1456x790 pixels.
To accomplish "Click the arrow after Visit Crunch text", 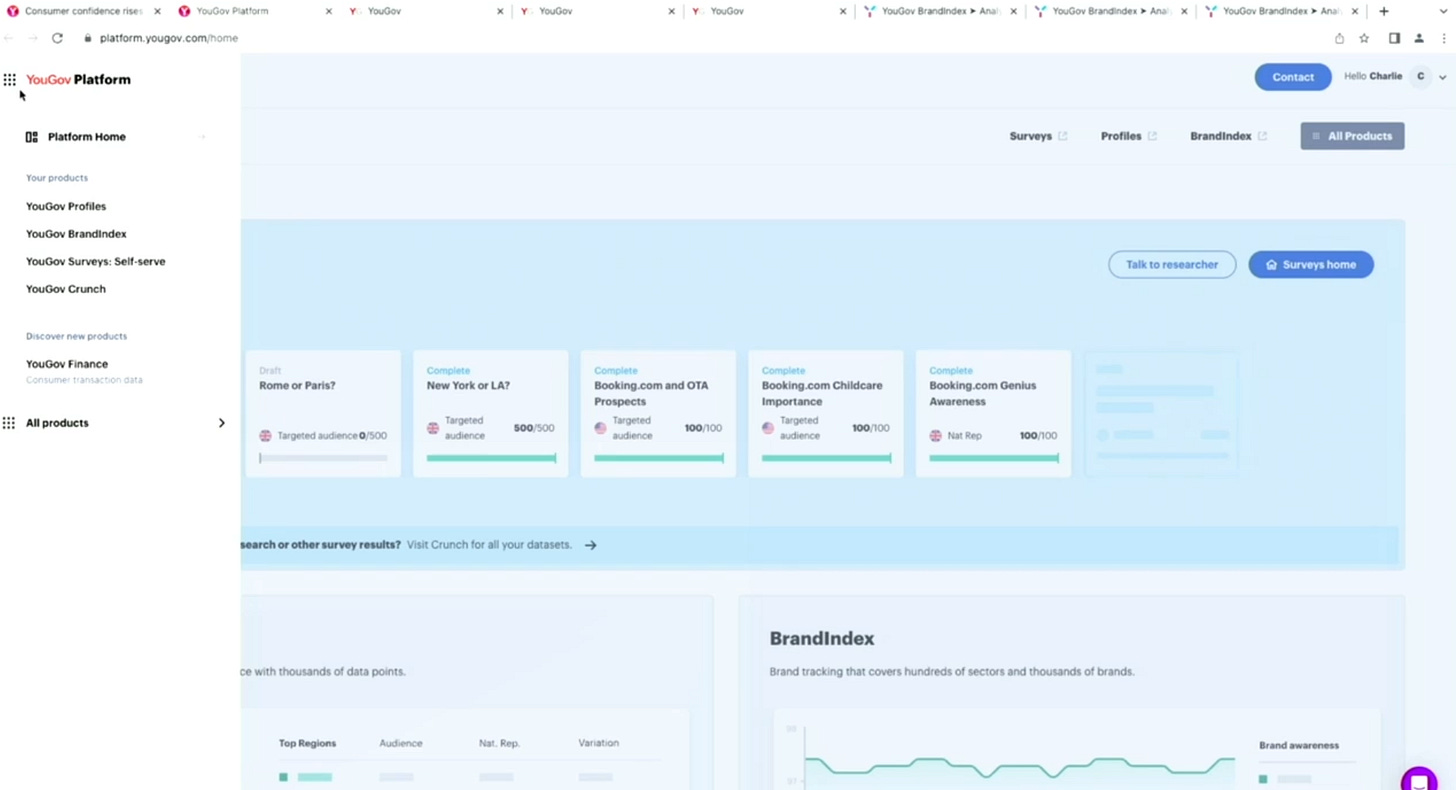I will point(590,545).
